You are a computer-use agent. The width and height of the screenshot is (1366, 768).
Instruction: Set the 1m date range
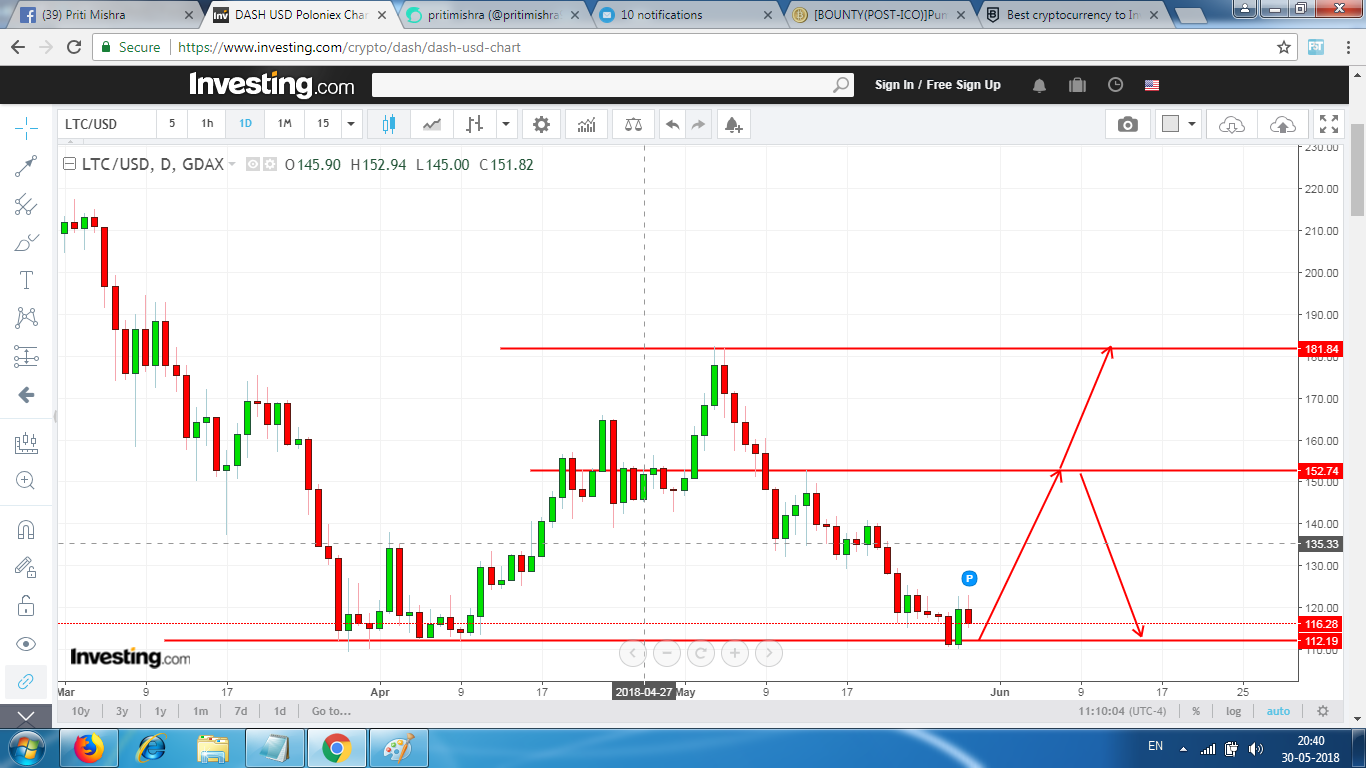coord(200,711)
